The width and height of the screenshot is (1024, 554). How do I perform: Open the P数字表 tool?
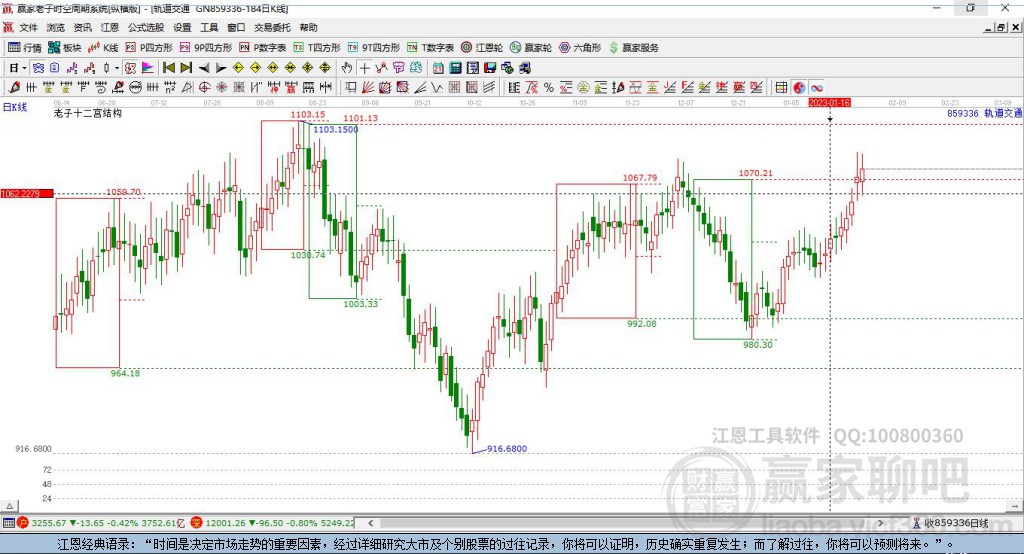coord(263,48)
